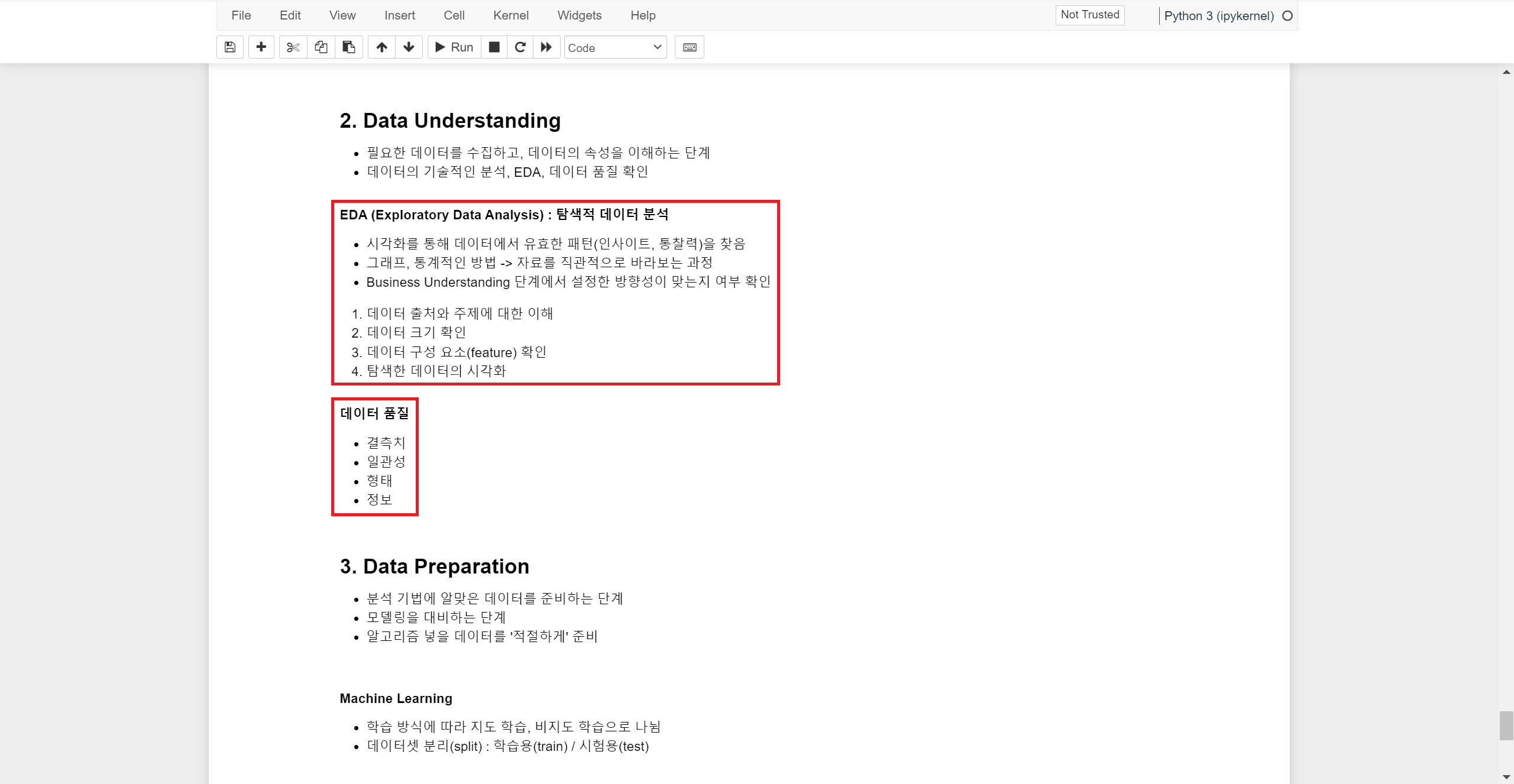Image resolution: width=1514 pixels, height=784 pixels.
Task: Restart kernel and run all with the fast-forward icon
Action: [x=546, y=47]
